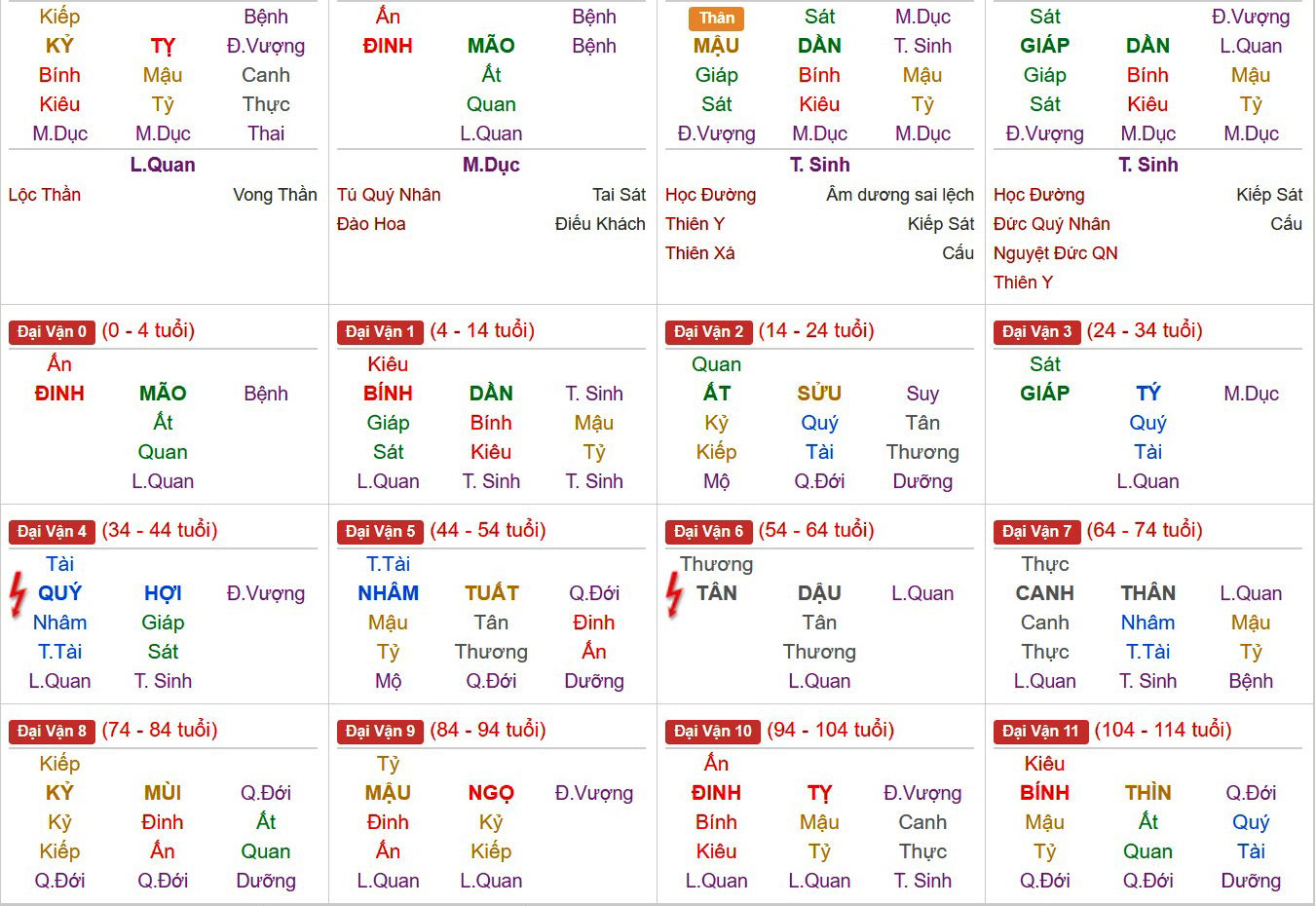Select the Đại Vận 0 badge

click(52, 332)
